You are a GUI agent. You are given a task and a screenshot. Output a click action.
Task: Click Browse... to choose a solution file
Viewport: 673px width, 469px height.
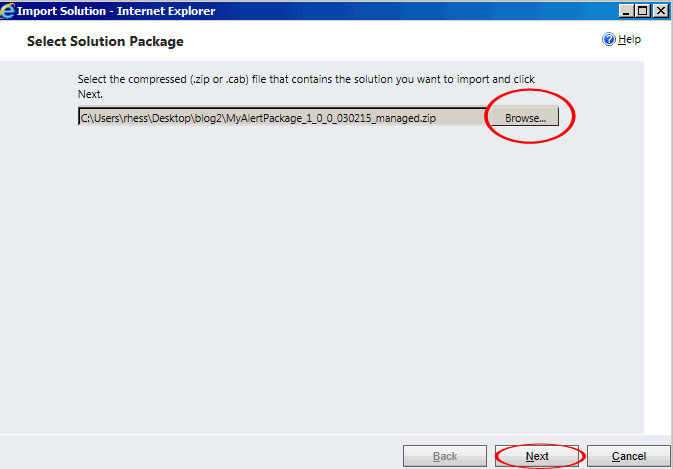coord(525,118)
